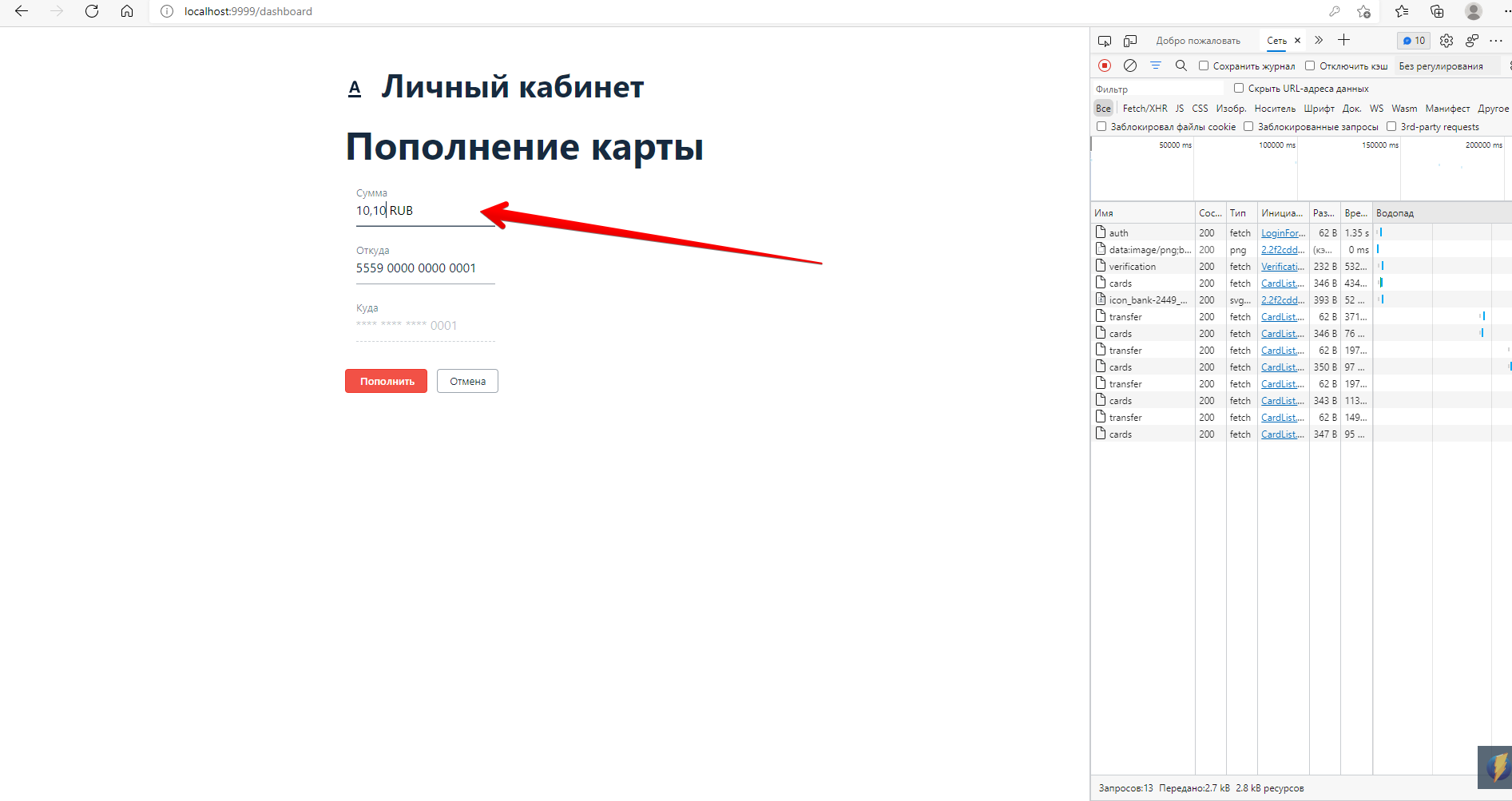Open the network filter options
Screen dimensions: 1512x801
pos(1156,65)
